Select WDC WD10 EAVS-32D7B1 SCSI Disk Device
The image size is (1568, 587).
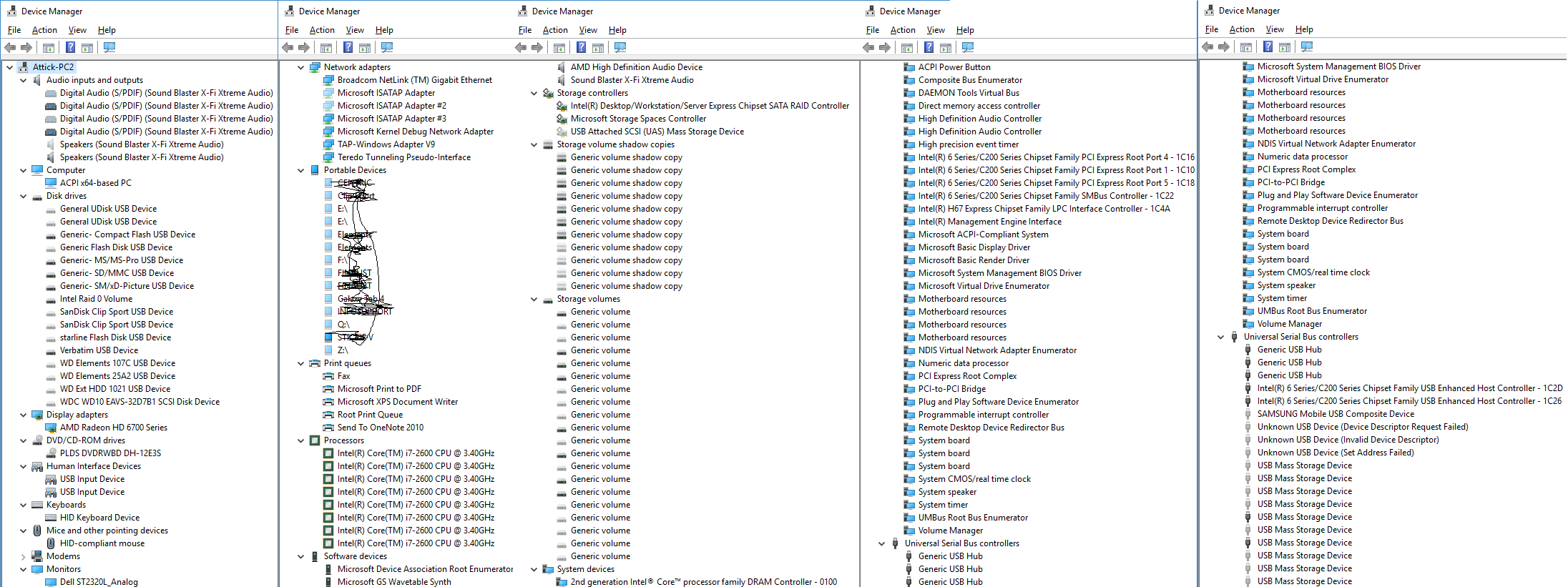point(139,402)
